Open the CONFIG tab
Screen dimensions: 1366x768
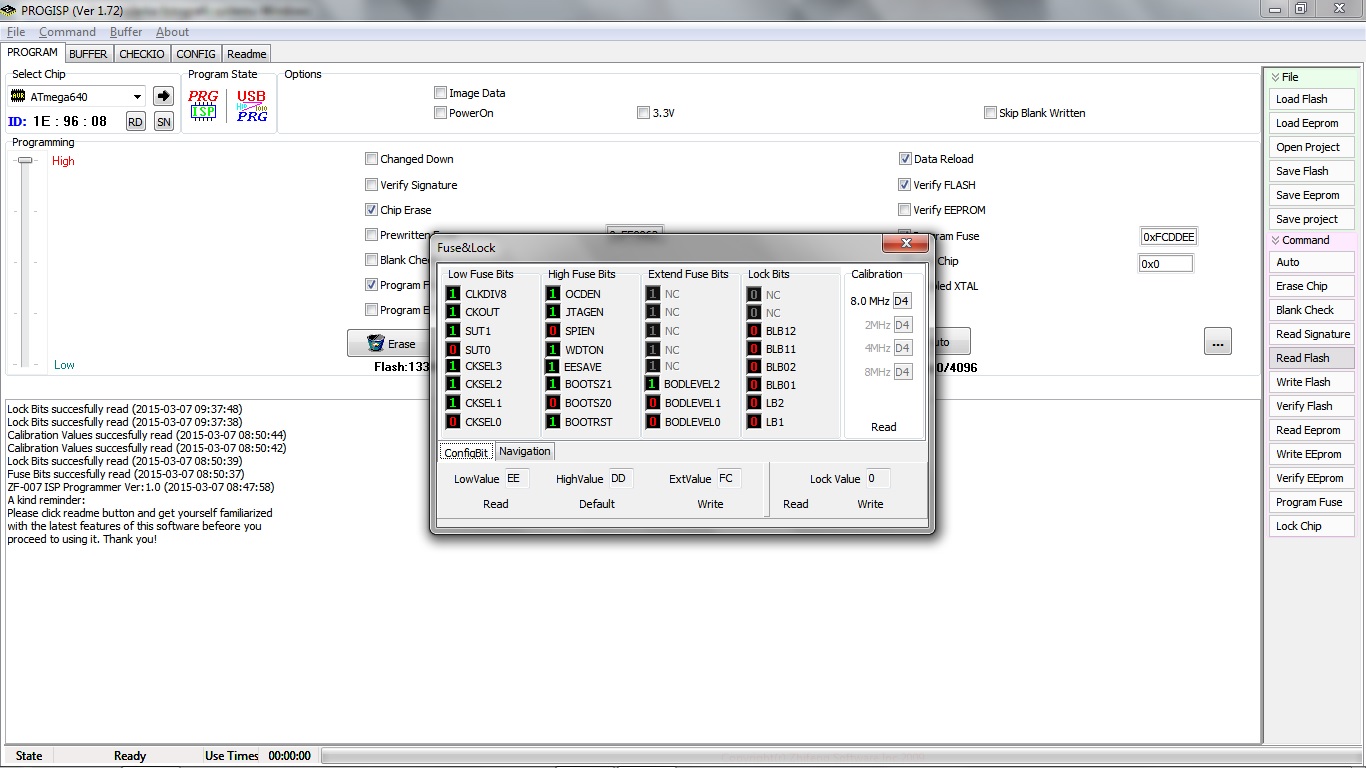pyautogui.click(x=196, y=54)
